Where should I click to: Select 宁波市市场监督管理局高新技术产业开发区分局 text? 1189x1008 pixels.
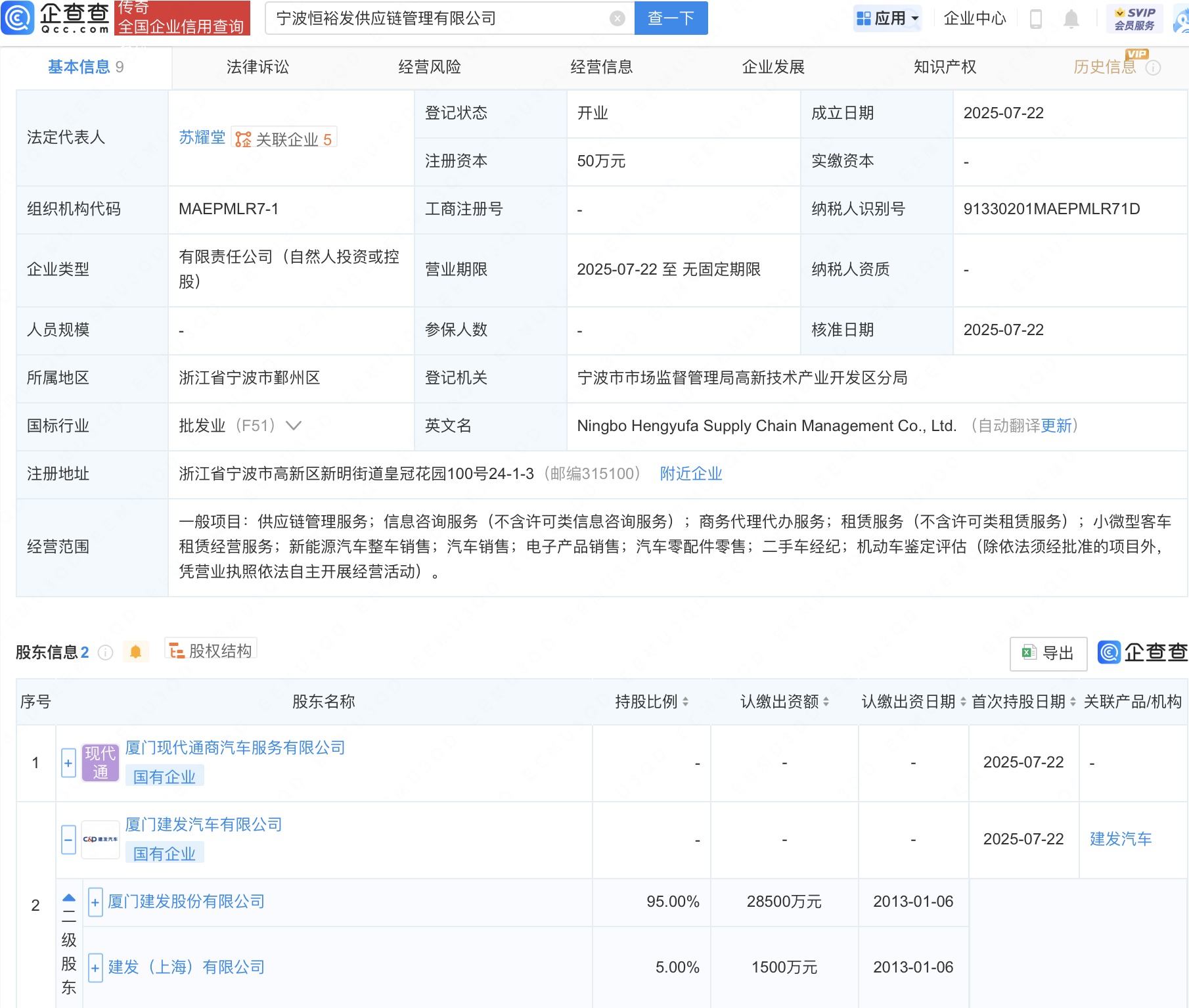pyautogui.click(x=742, y=378)
